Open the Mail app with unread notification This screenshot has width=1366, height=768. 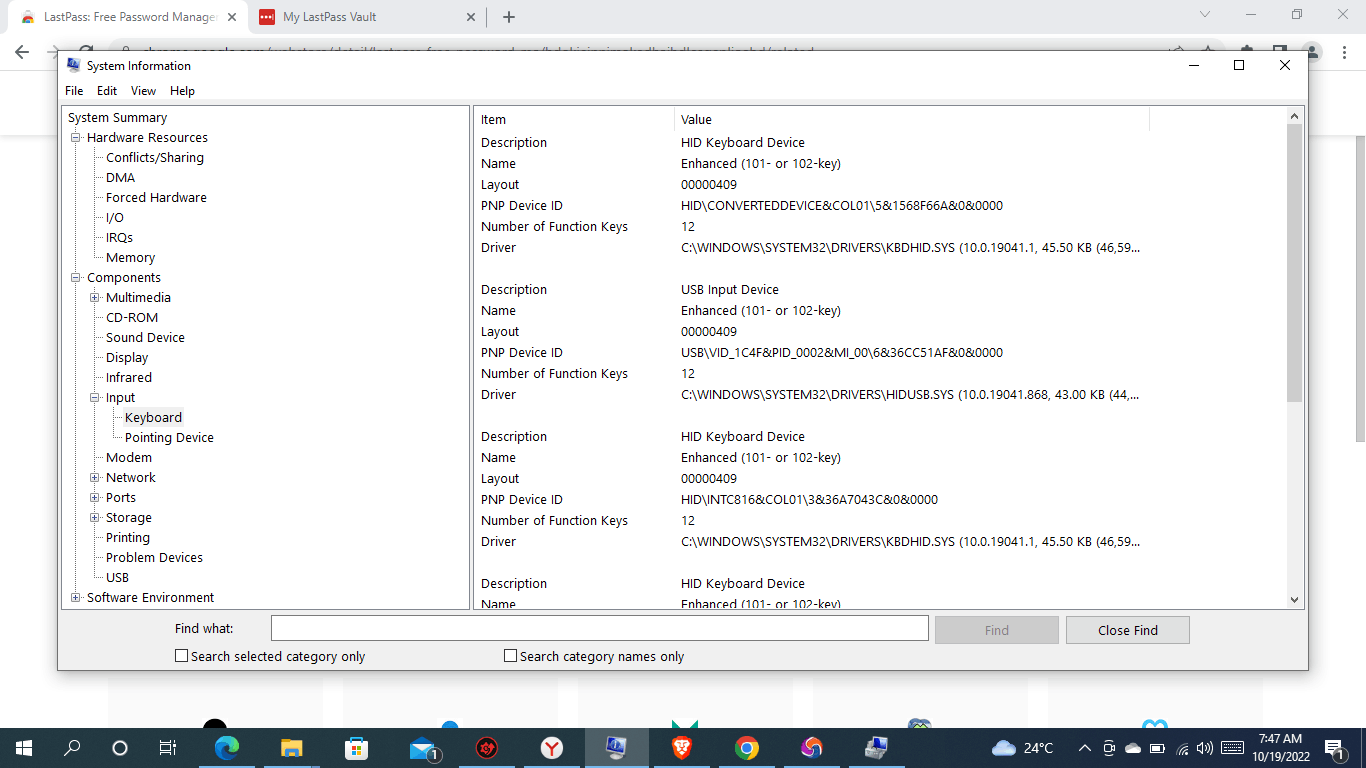click(x=424, y=747)
